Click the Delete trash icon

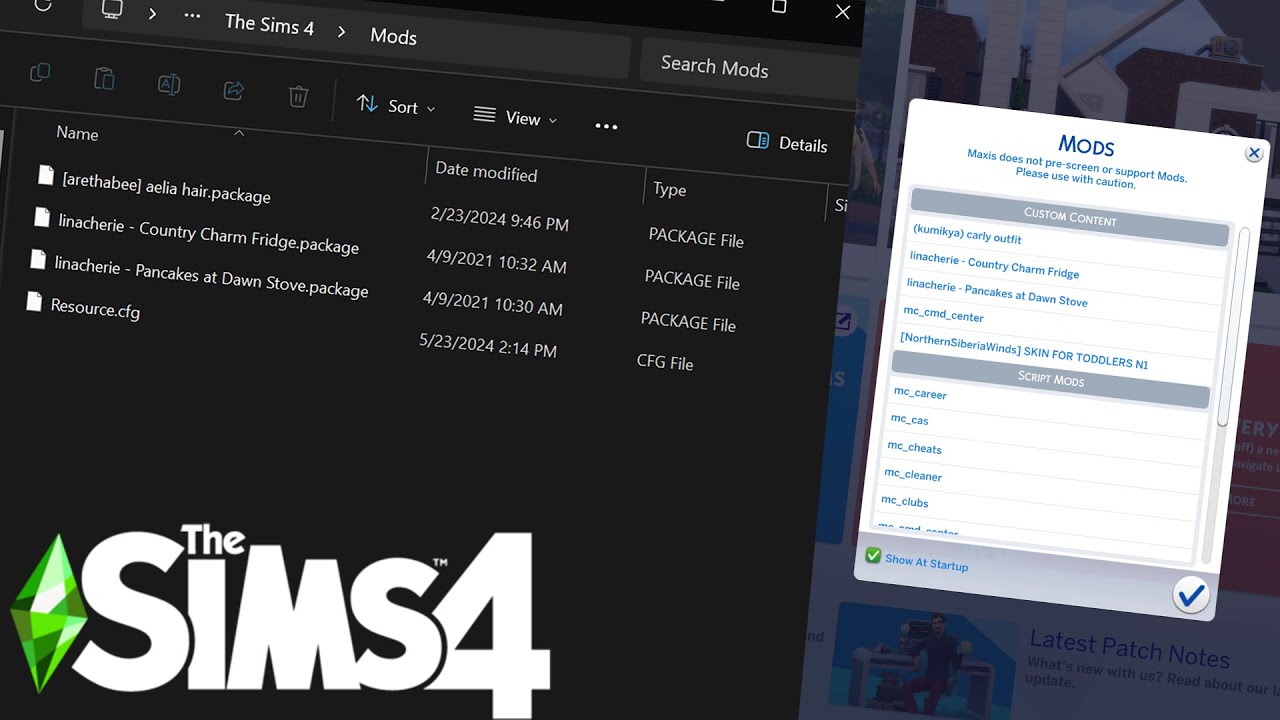point(298,96)
